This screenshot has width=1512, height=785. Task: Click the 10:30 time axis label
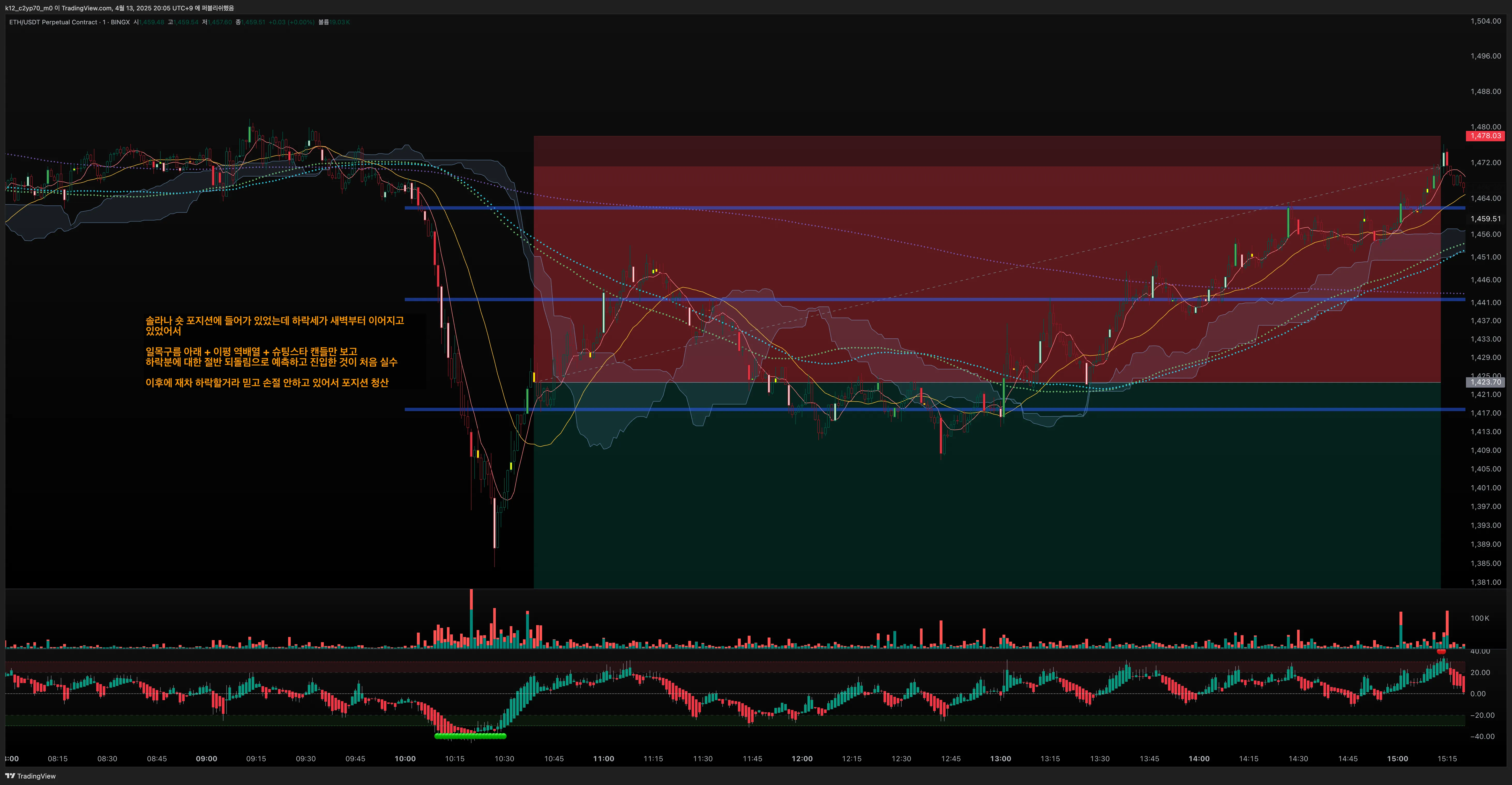tap(504, 759)
